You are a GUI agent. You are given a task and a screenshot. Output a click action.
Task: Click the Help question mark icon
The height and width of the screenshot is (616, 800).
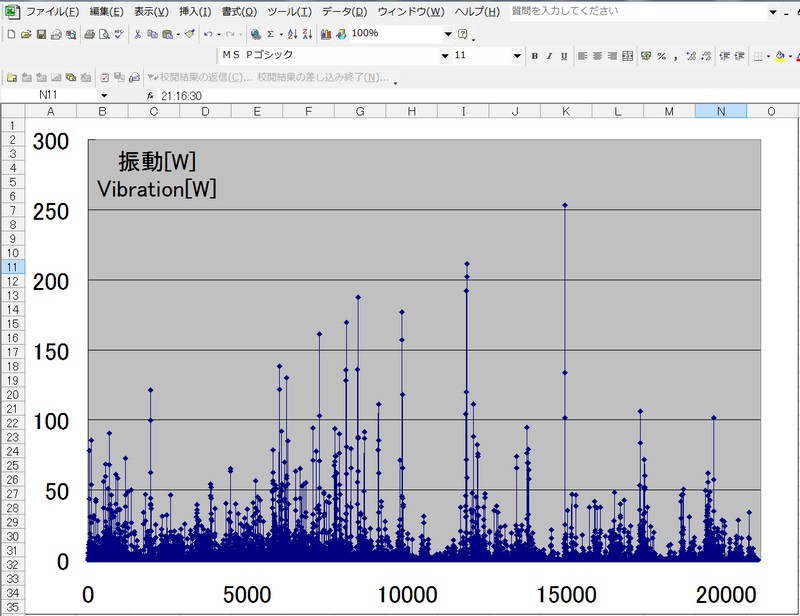point(462,34)
